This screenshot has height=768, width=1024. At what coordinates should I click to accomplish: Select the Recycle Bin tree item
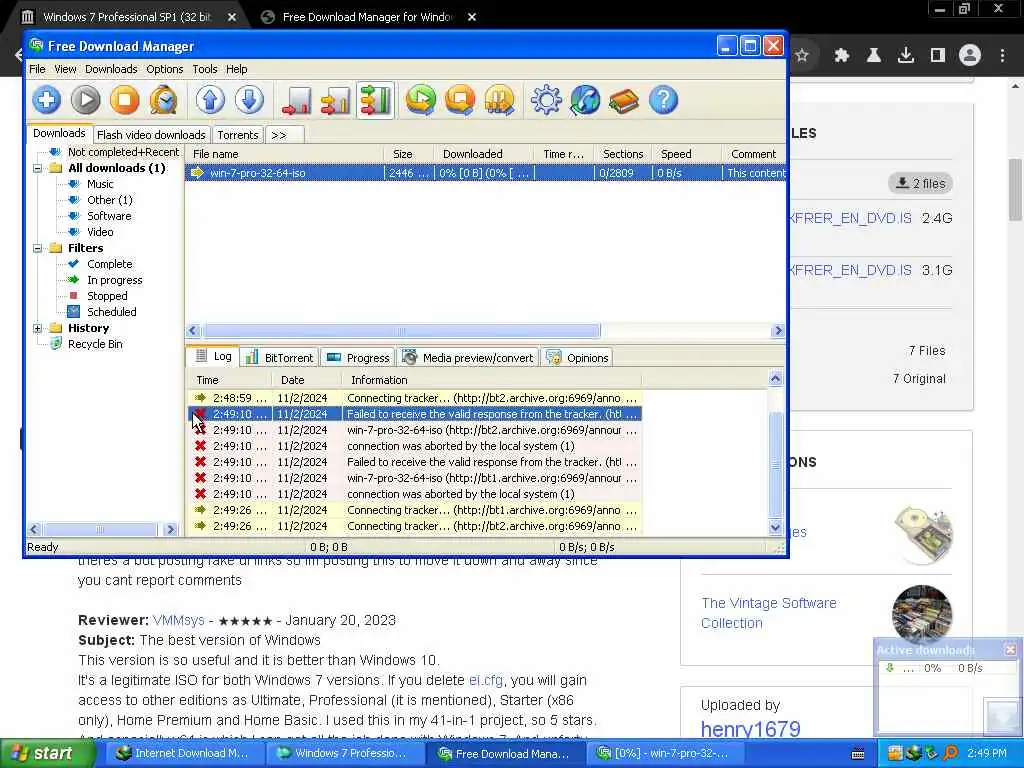click(x=95, y=344)
